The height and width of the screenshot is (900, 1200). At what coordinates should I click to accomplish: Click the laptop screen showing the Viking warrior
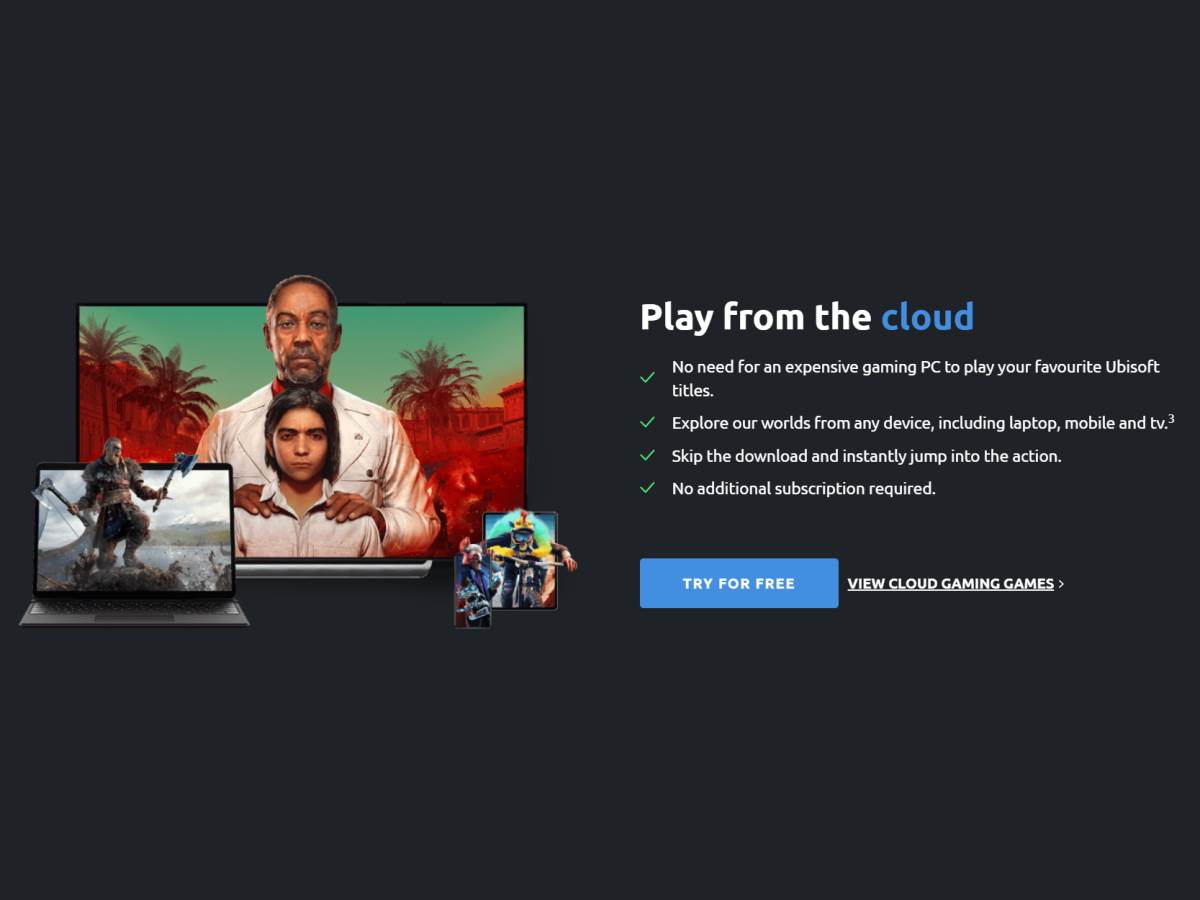pyautogui.click(x=134, y=528)
